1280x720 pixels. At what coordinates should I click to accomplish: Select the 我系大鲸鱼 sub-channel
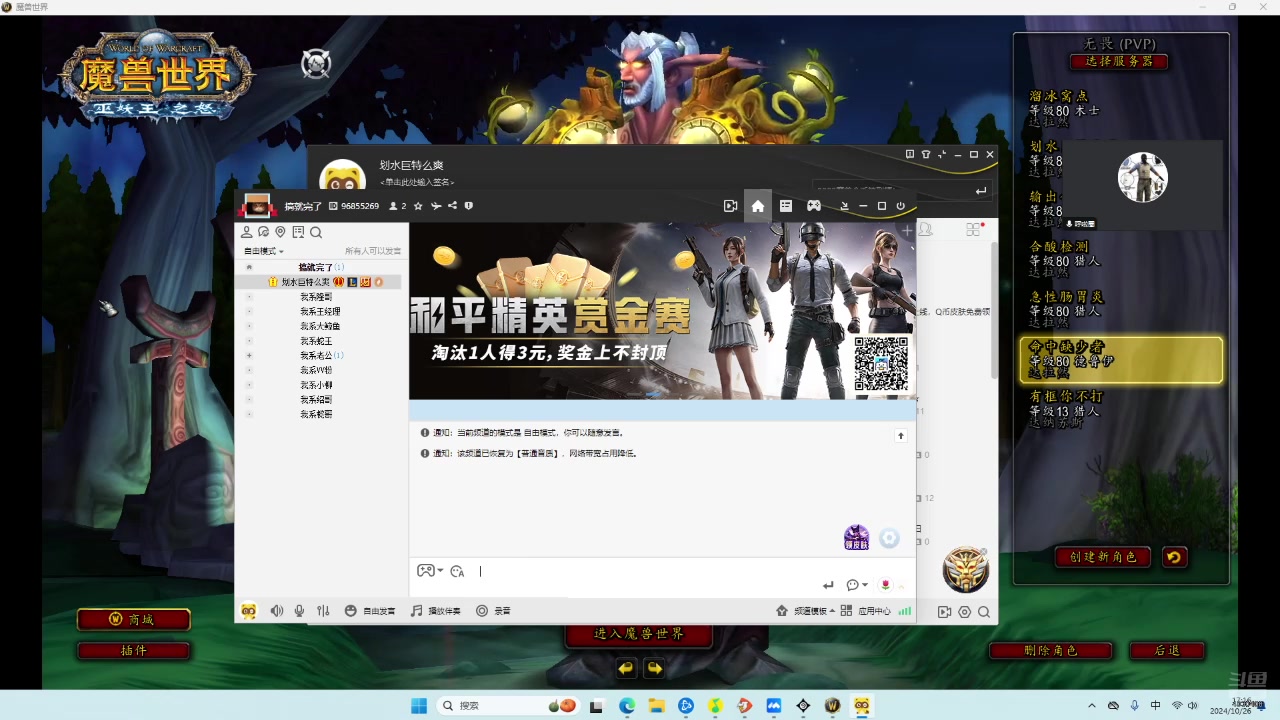coord(320,326)
